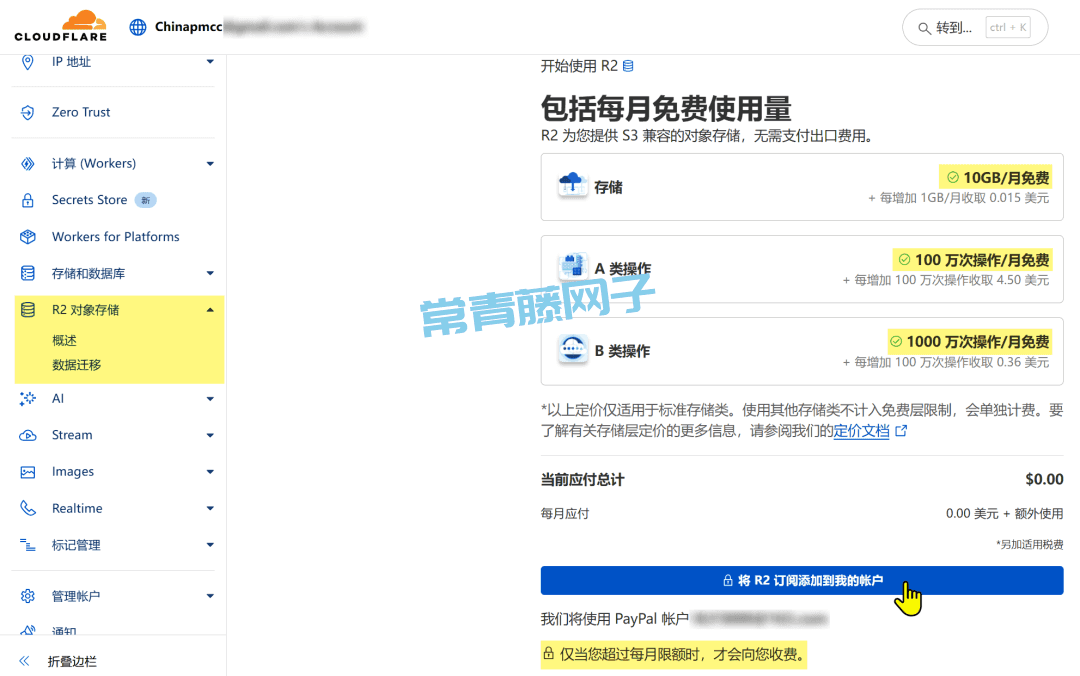Click the ctrl + K shortcut hint

tap(1008, 28)
